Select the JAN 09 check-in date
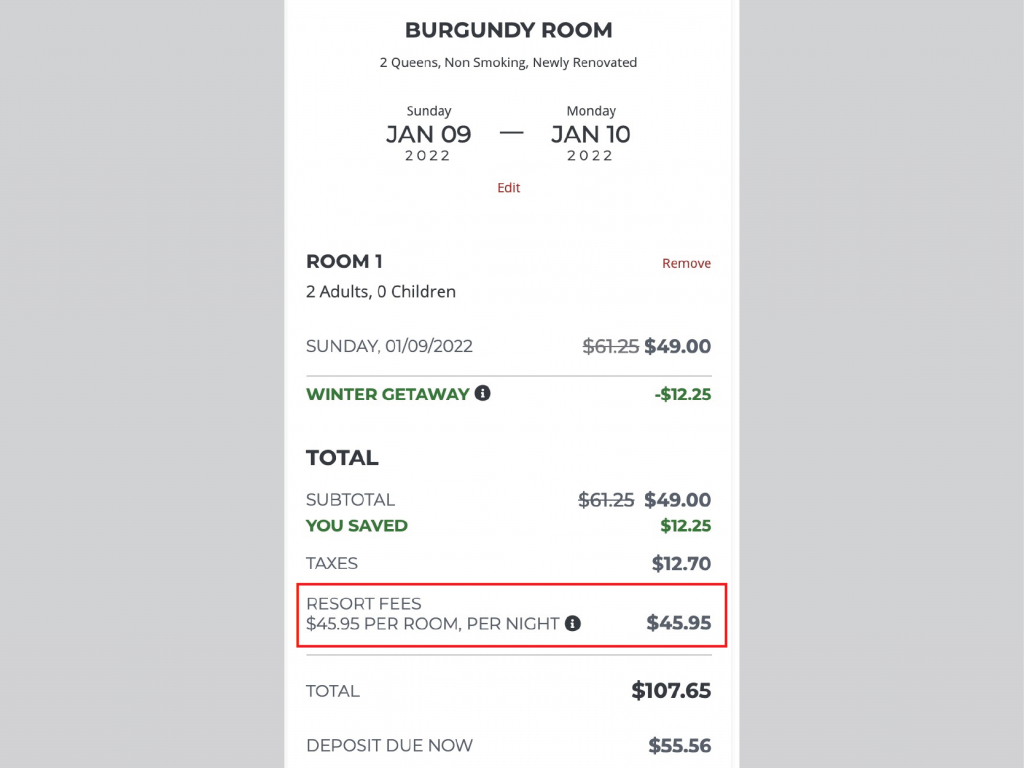The width and height of the screenshot is (1024, 768). [x=428, y=134]
